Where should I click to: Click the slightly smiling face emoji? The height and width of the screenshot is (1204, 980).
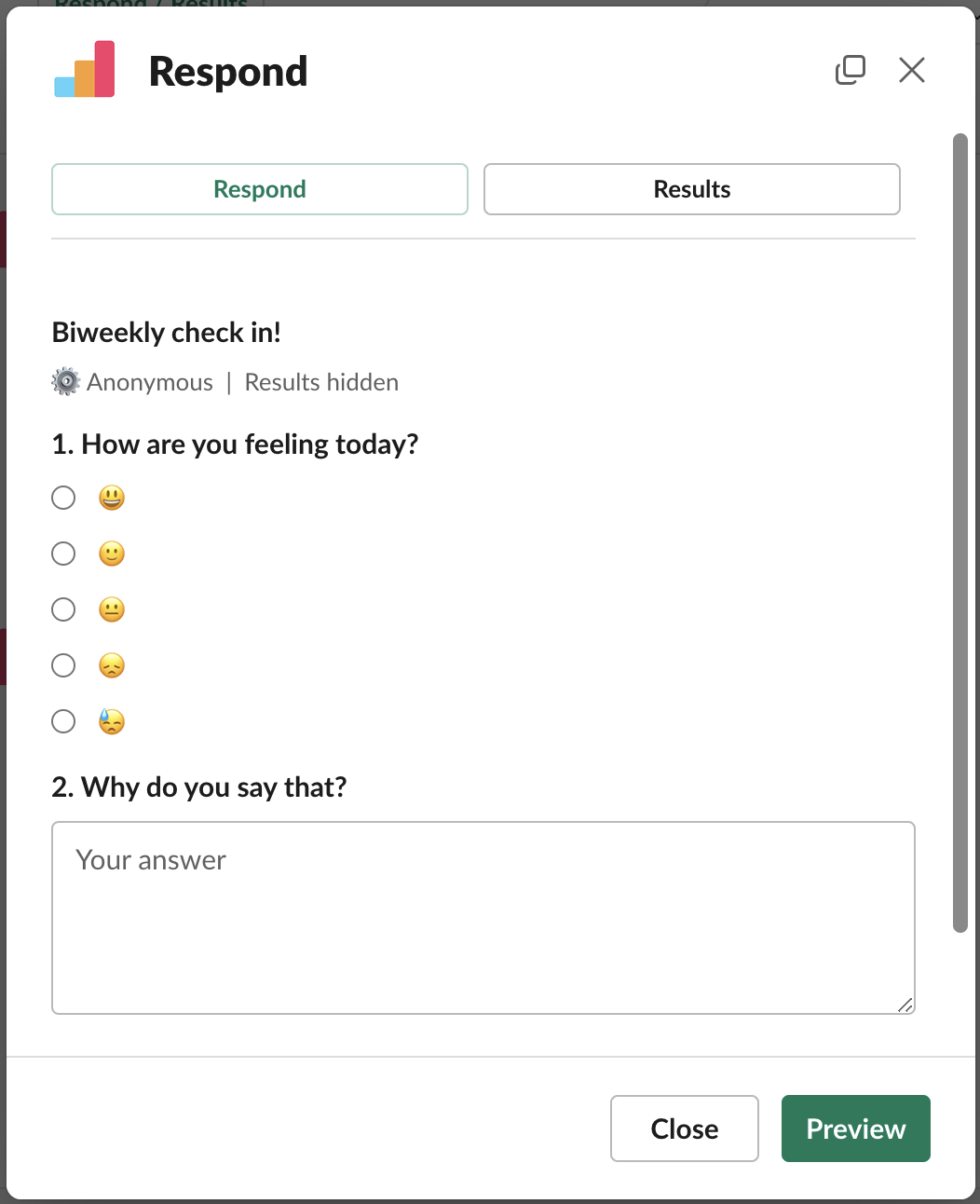(x=112, y=554)
